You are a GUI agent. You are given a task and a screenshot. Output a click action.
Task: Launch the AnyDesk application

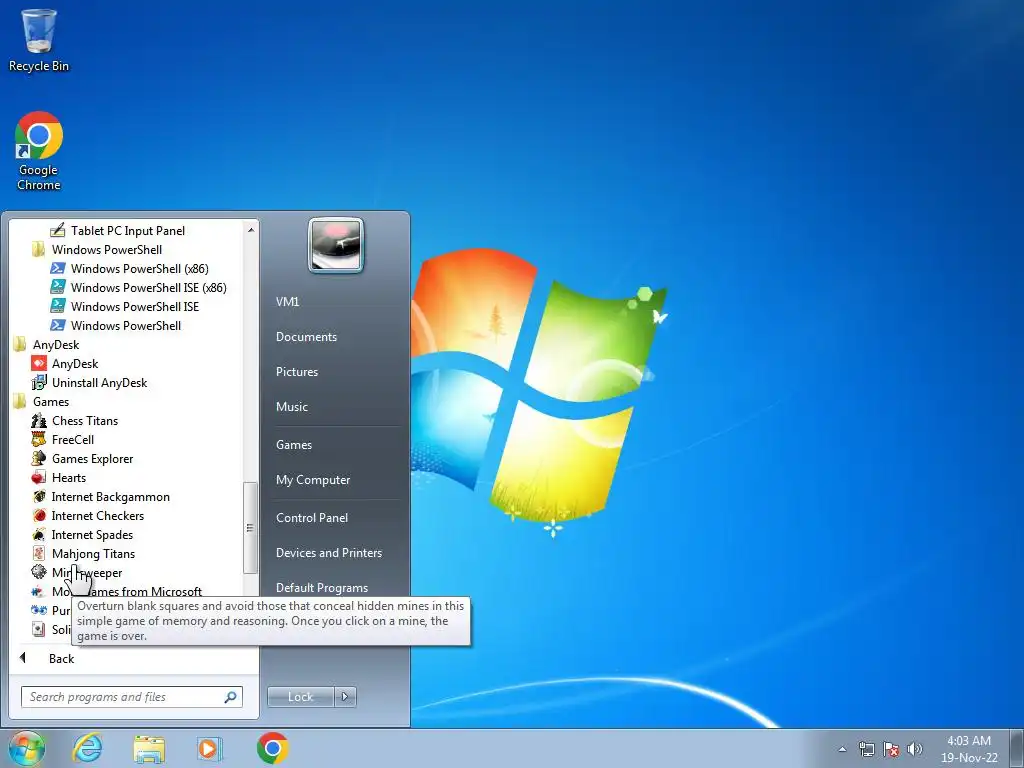pyautogui.click(x=65, y=363)
